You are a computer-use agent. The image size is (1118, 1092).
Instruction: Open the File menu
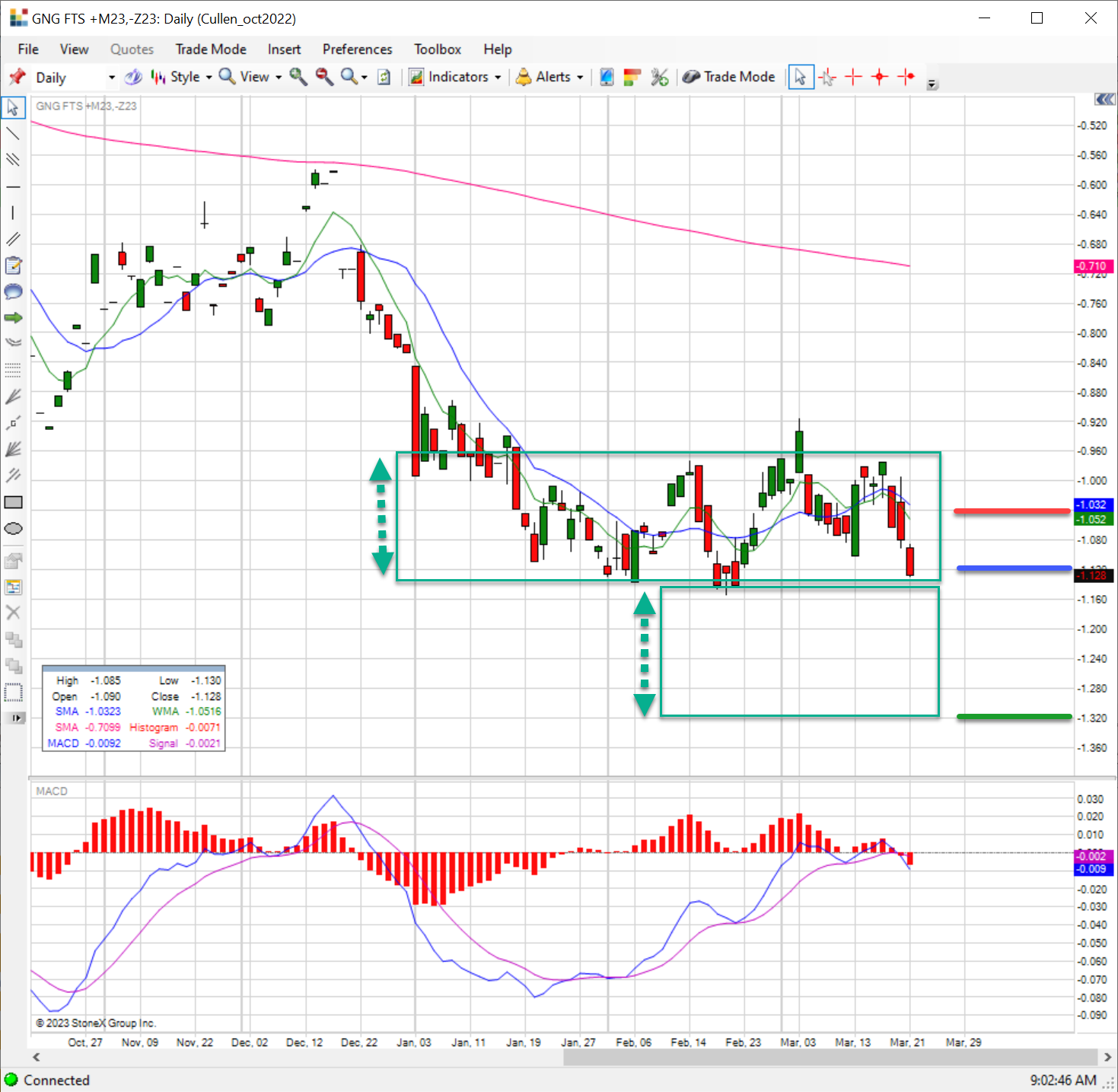click(x=28, y=49)
